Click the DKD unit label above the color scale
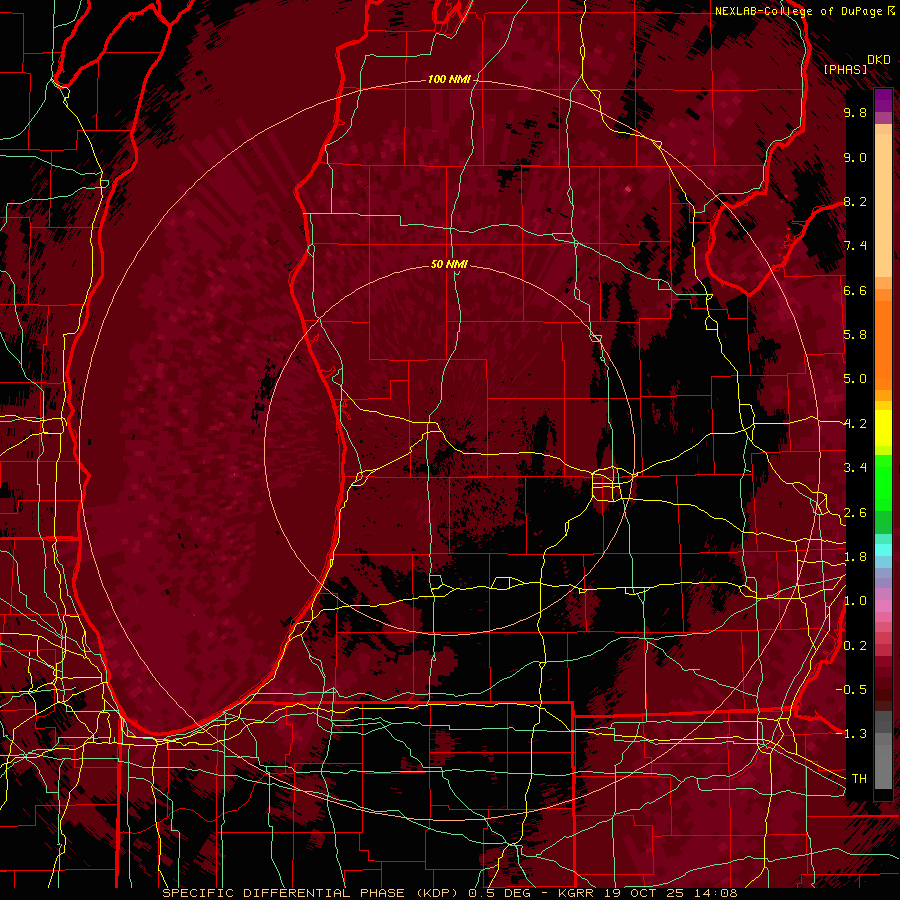 [878, 59]
